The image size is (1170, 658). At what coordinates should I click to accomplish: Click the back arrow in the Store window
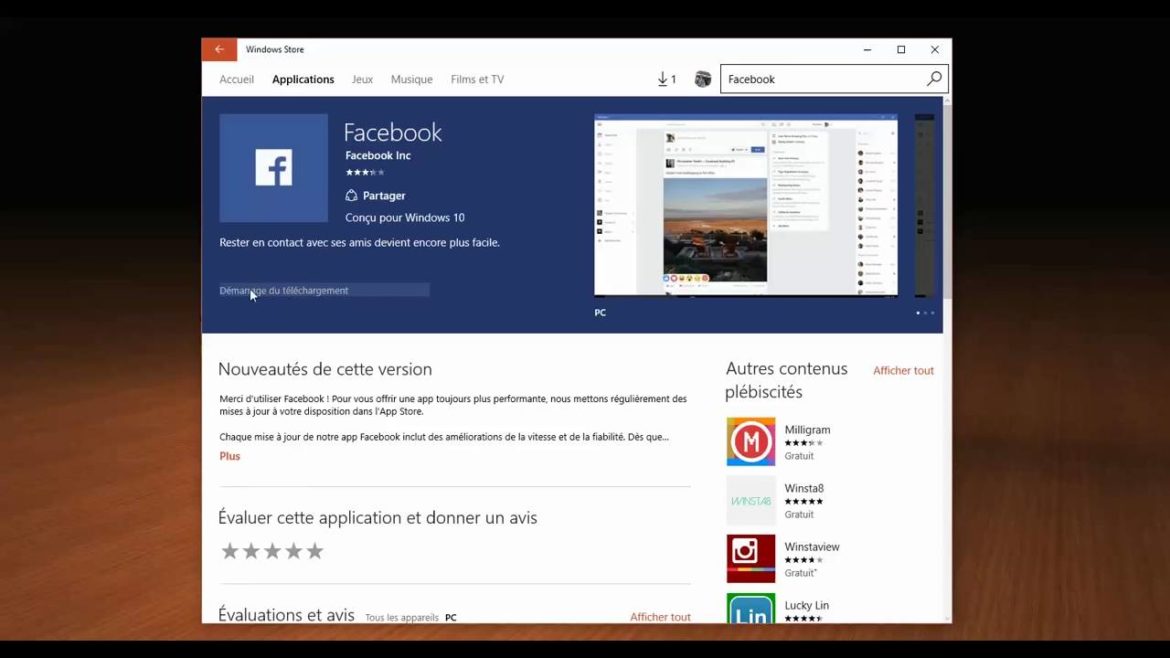click(x=219, y=49)
